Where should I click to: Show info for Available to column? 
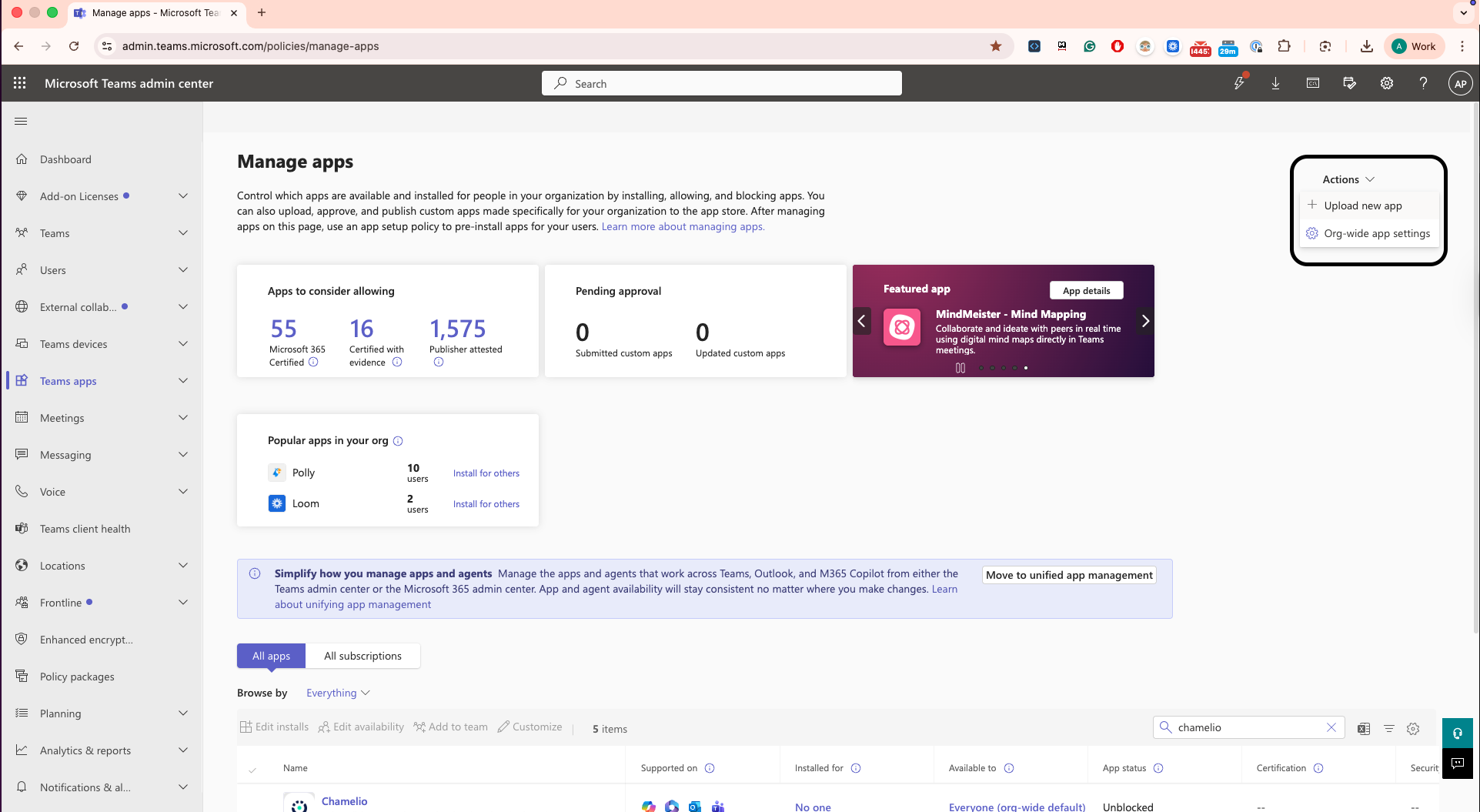tap(1009, 768)
